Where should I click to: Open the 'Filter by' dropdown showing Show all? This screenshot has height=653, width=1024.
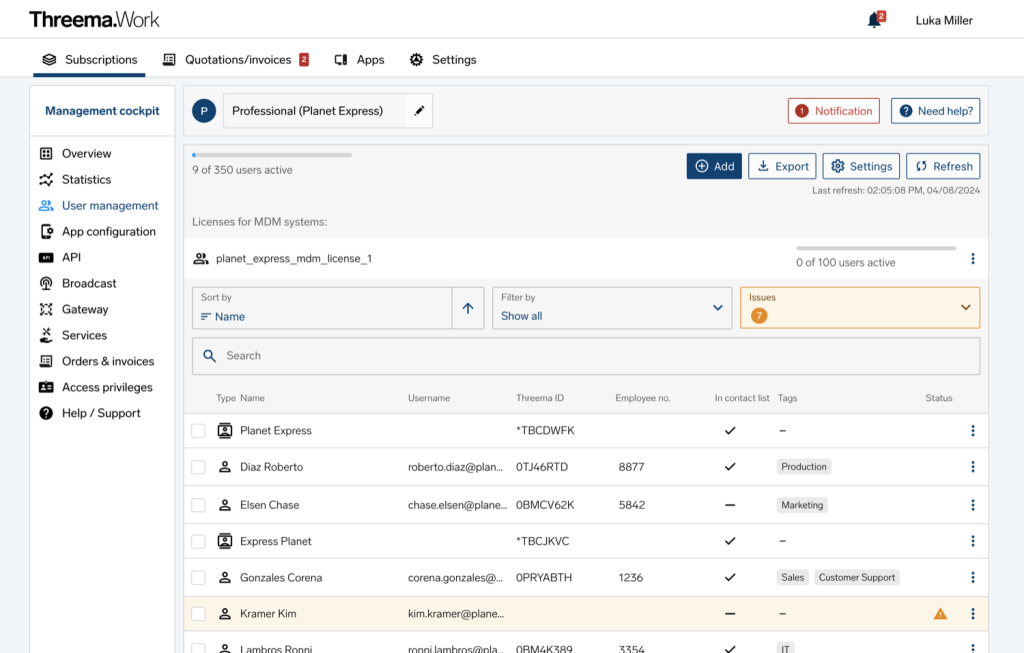[x=611, y=307]
